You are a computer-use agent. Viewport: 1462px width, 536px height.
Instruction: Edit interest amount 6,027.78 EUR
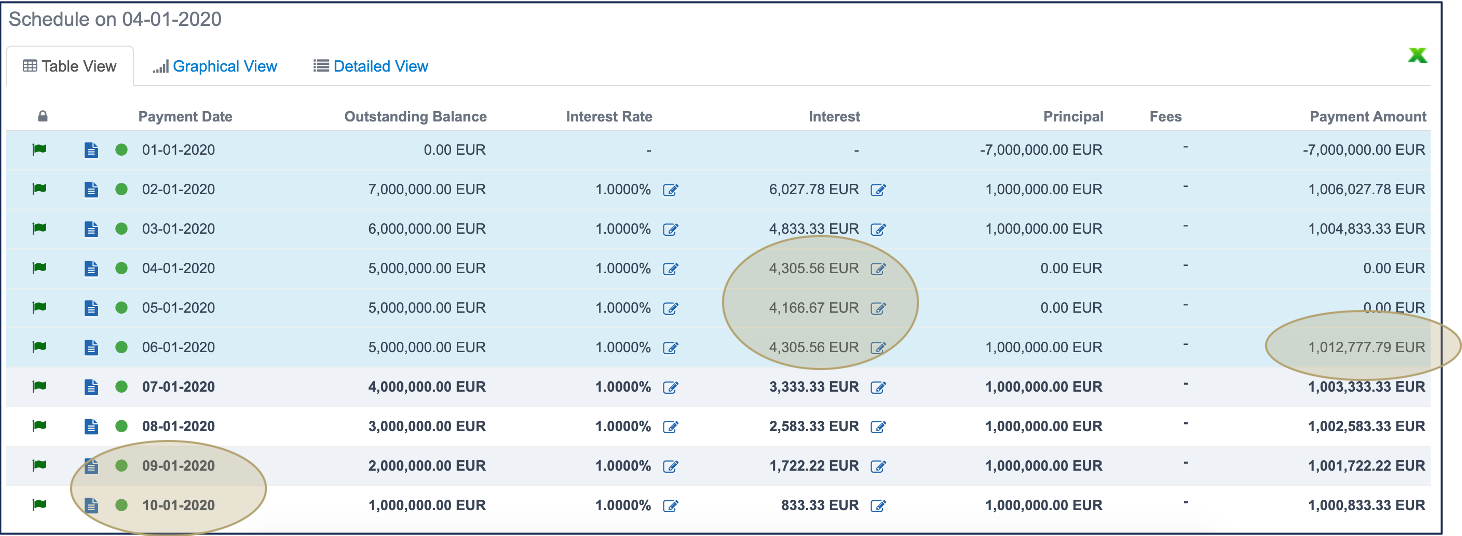point(878,190)
